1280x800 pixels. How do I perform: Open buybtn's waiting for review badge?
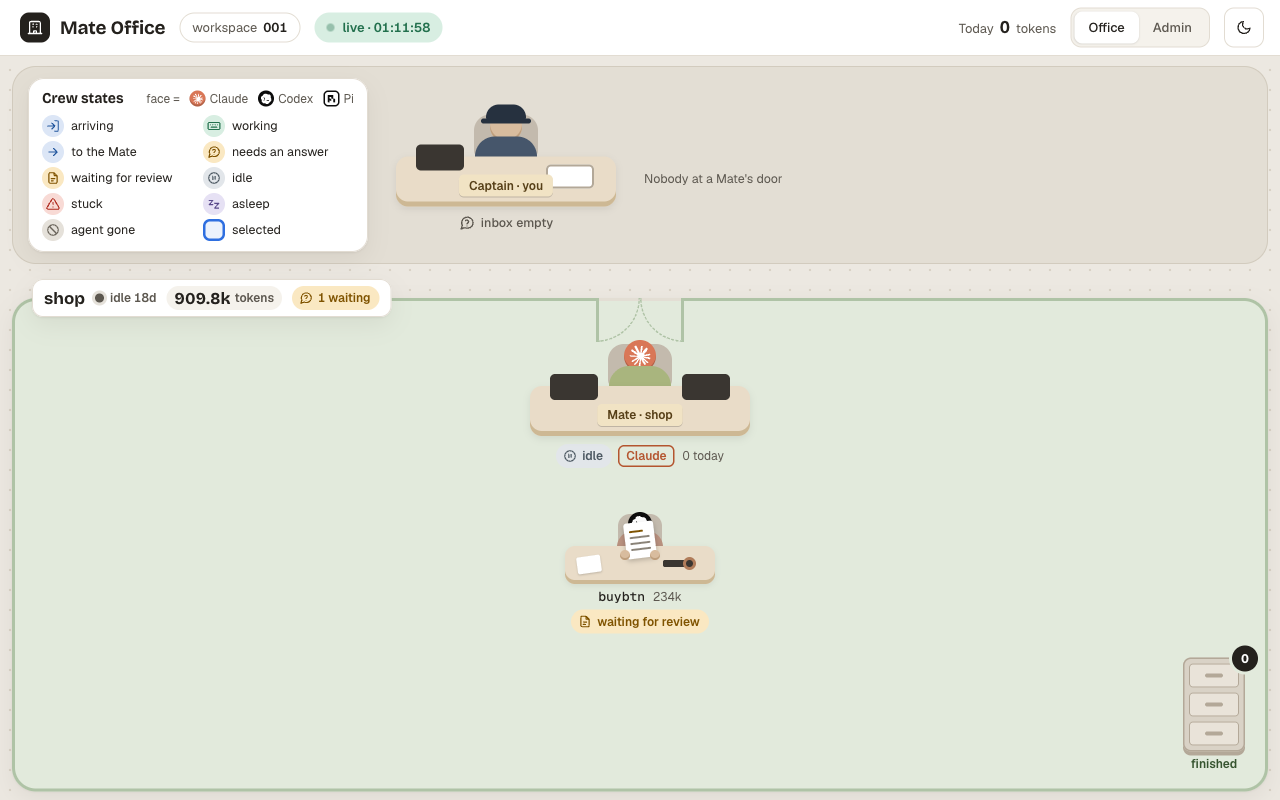(640, 622)
